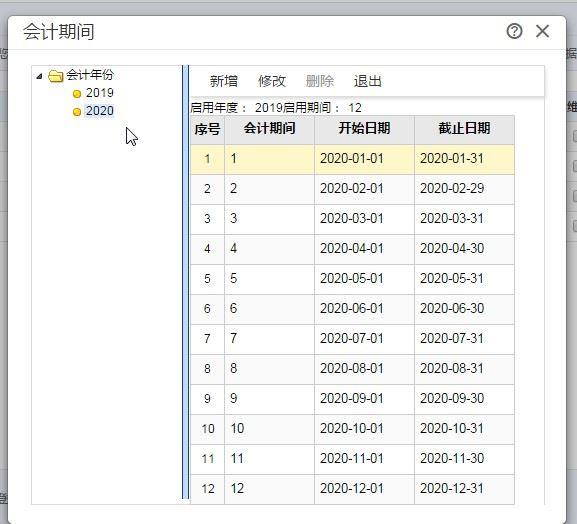
Task: Select end date cell 2020-06-30
Action: click(x=464, y=309)
